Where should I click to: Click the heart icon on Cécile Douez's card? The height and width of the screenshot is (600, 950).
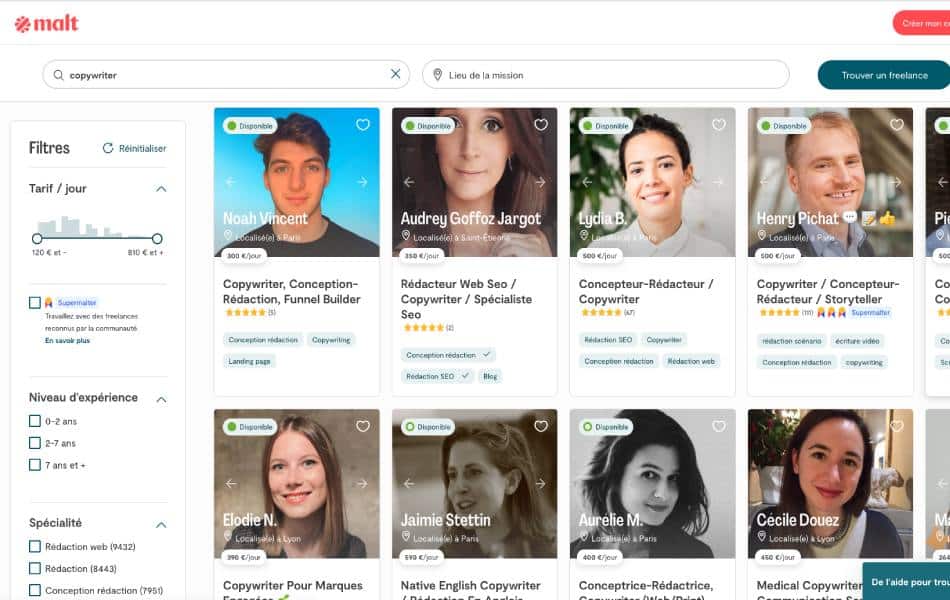(896, 424)
